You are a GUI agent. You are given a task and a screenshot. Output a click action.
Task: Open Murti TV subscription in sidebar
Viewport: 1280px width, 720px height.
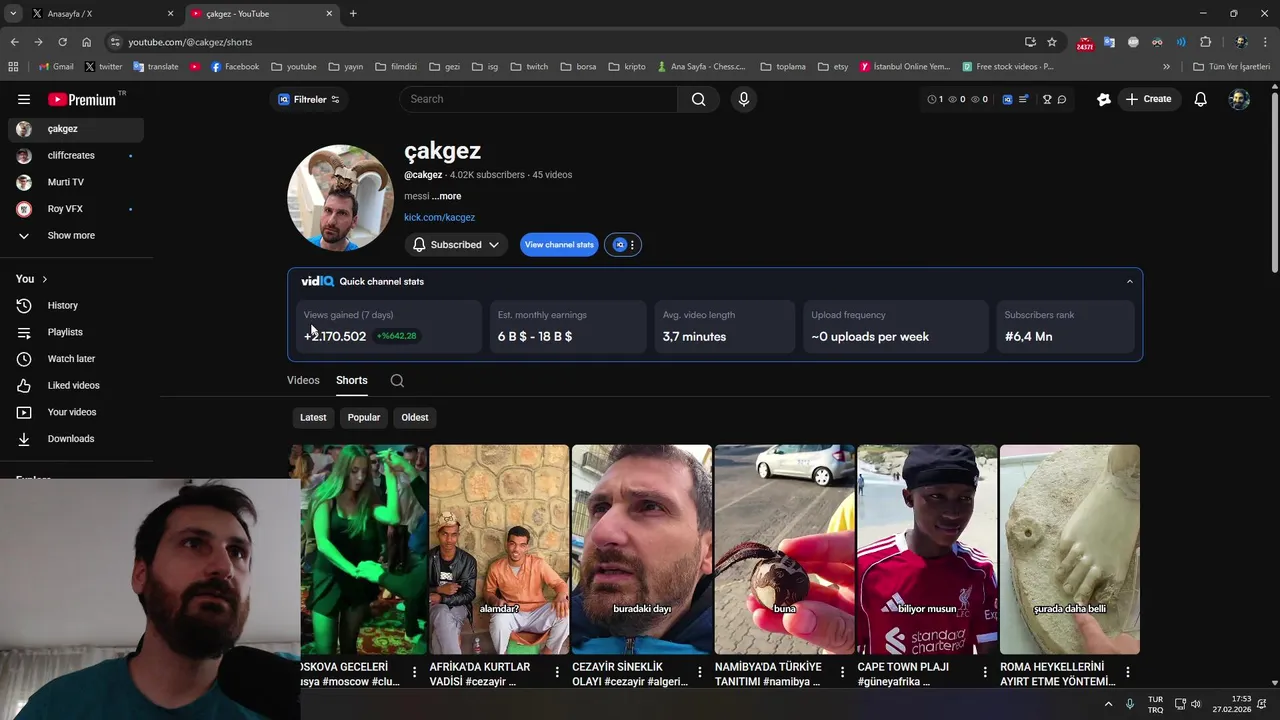pos(76,182)
